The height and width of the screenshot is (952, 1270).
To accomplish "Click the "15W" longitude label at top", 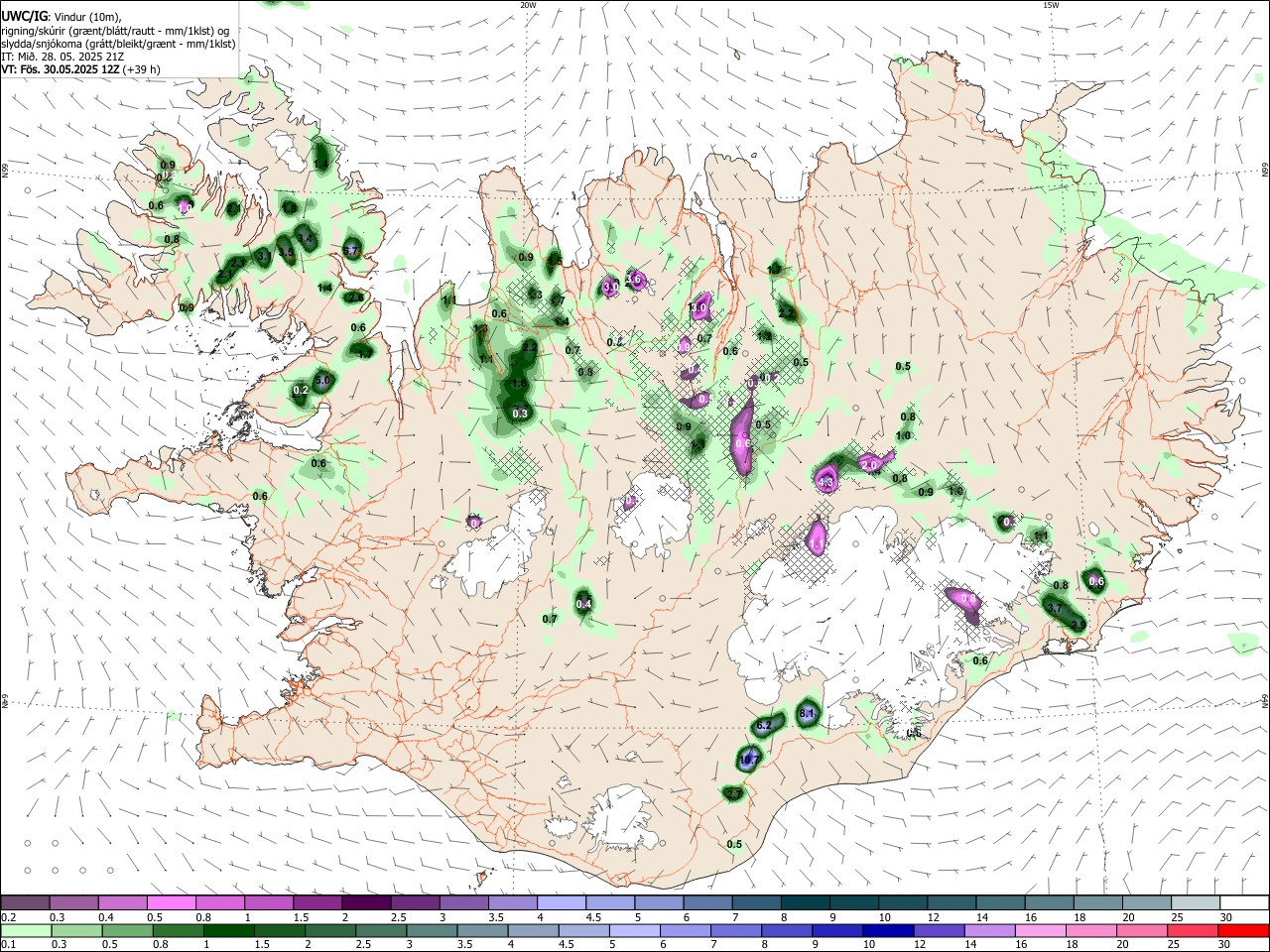I will point(1051,5).
